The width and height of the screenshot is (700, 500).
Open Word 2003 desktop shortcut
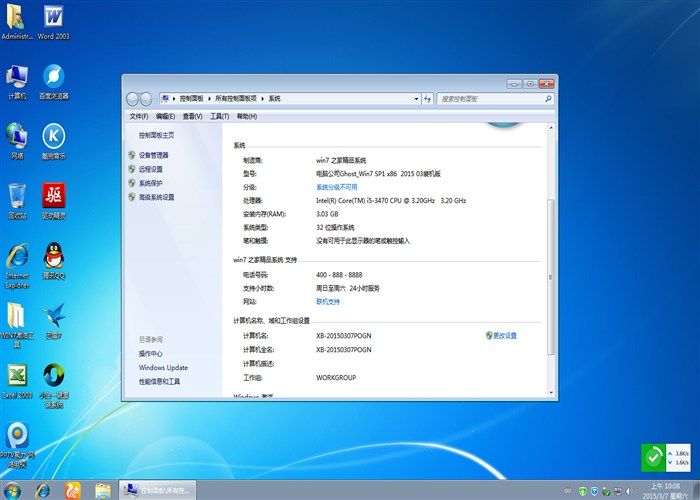tap(52, 20)
